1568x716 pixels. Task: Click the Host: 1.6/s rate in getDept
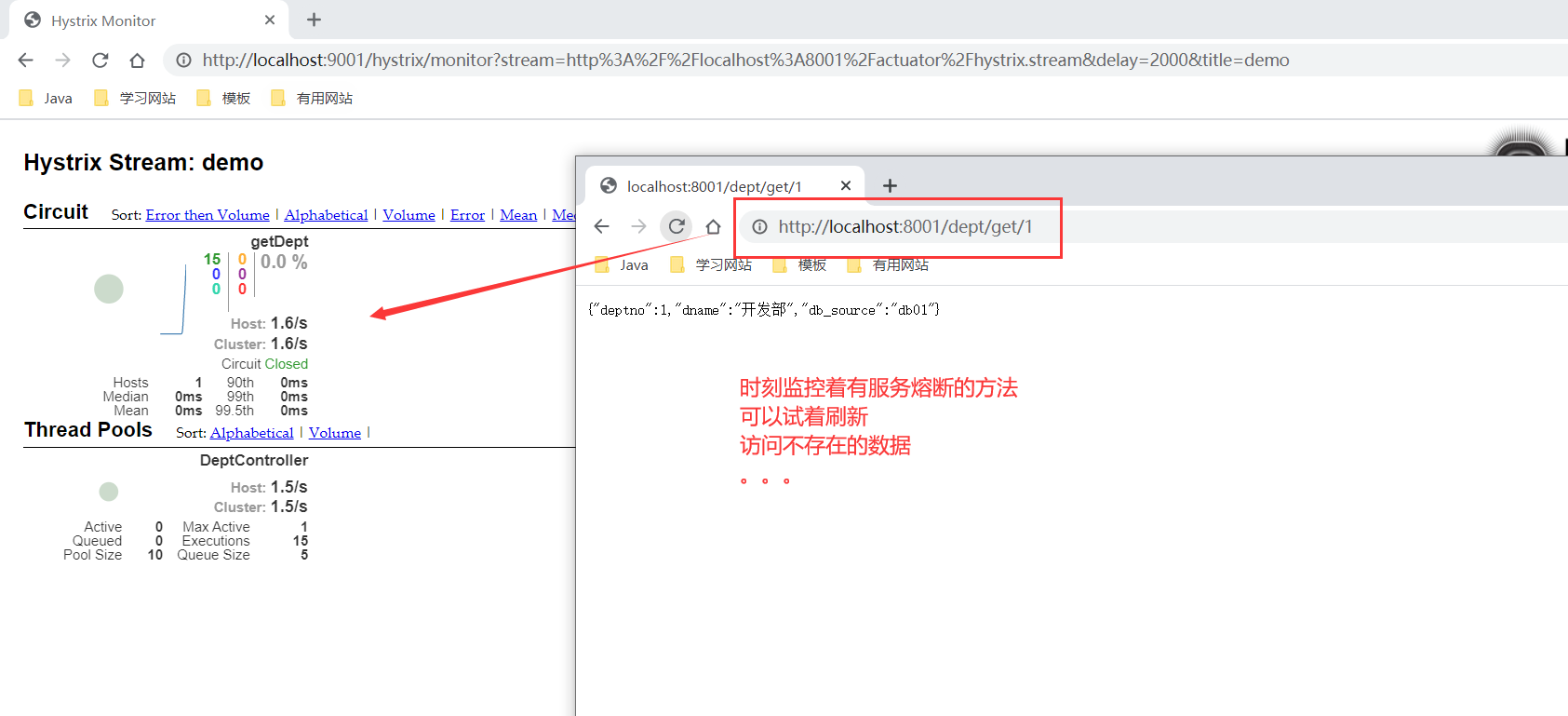coord(269,324)
